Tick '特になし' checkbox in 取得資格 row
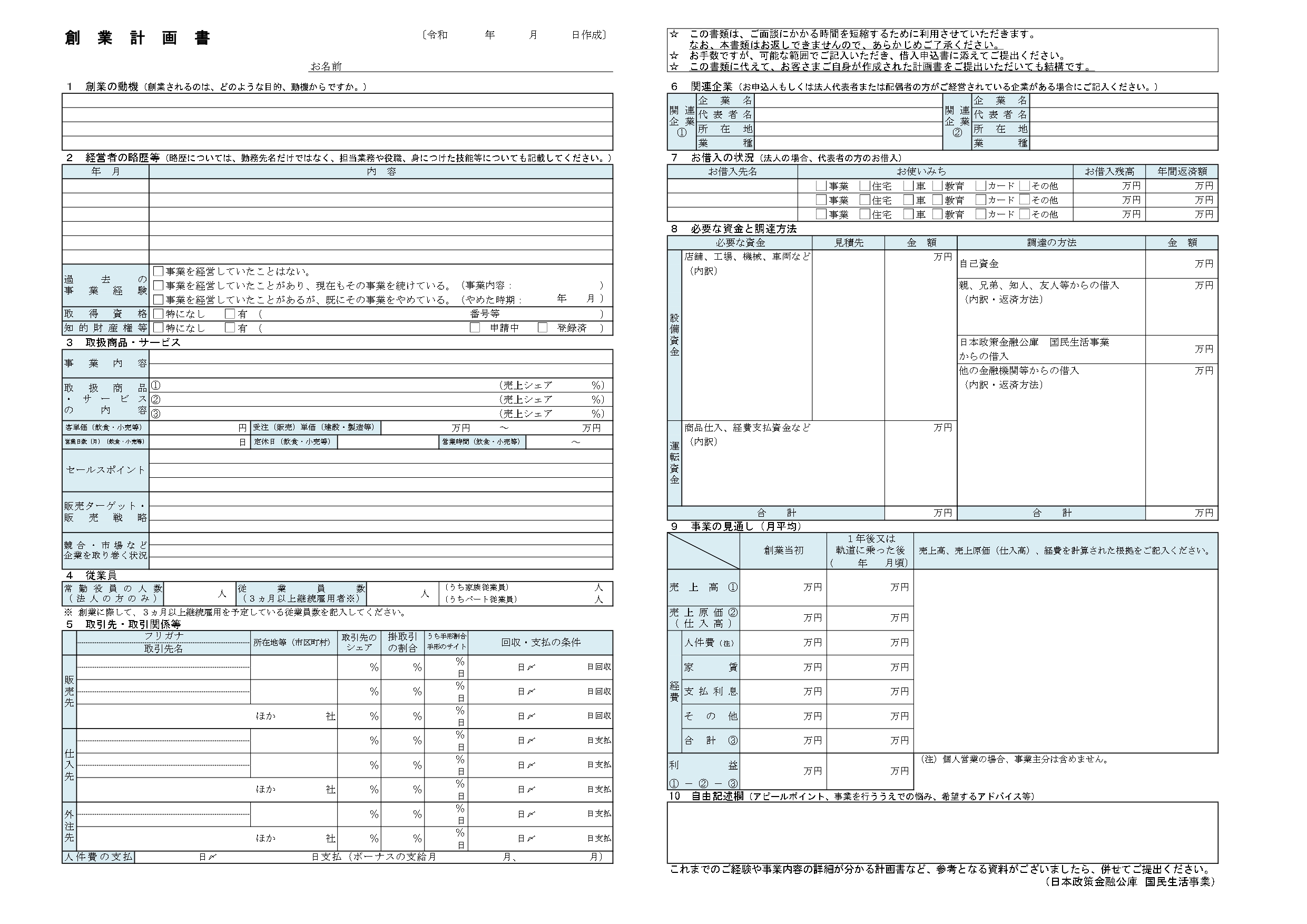The width and height of the screenshot is (1307, 924). click(x=158, y=313)
